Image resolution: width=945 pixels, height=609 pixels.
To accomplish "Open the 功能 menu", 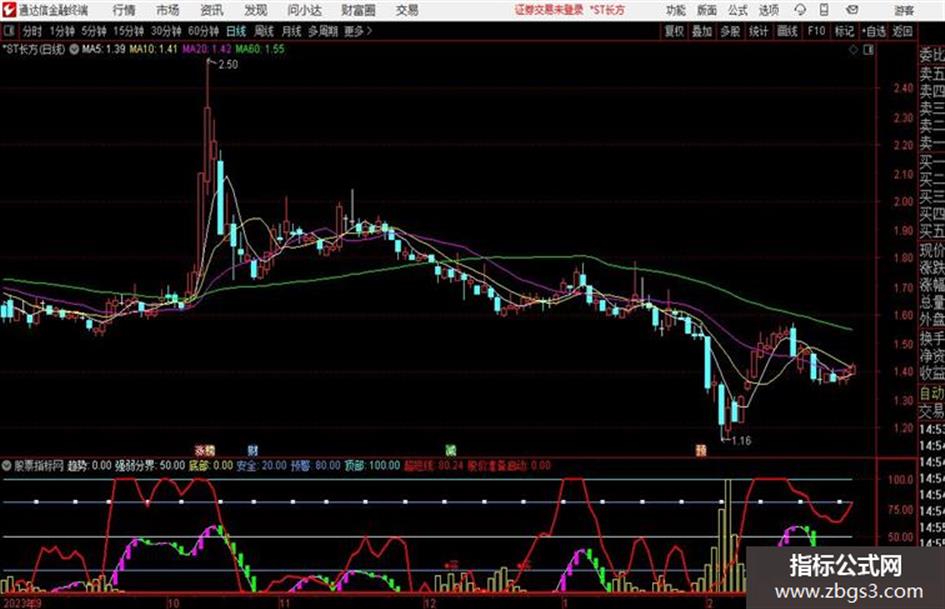I will point(676,10).
